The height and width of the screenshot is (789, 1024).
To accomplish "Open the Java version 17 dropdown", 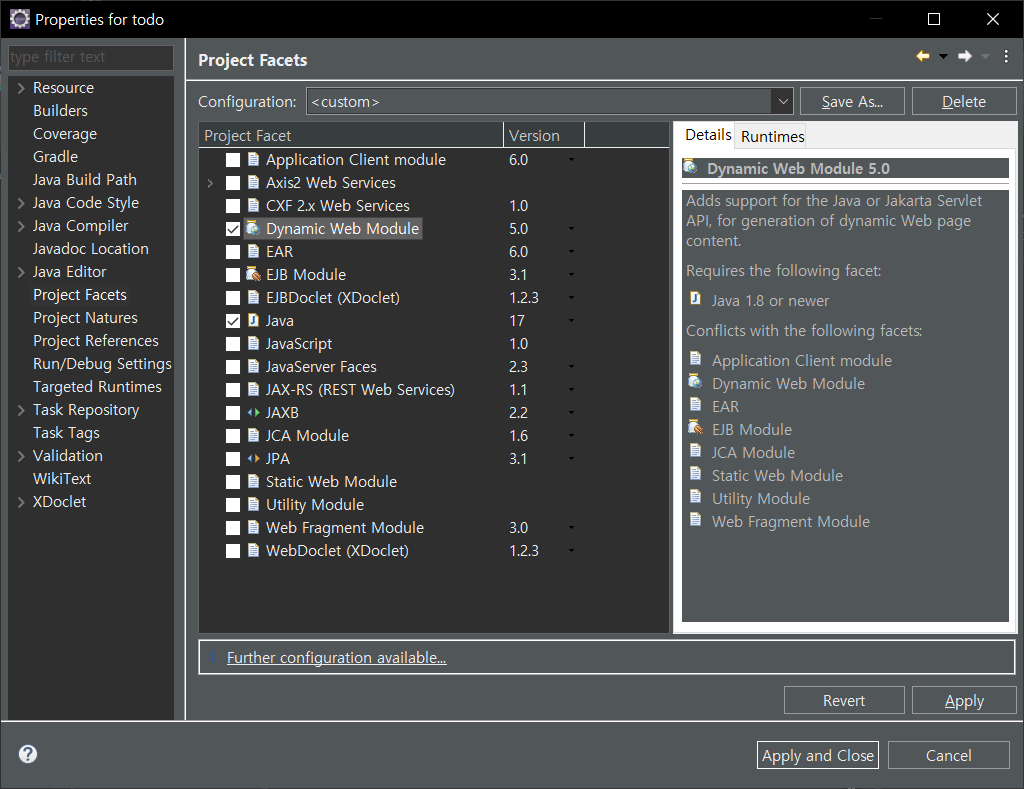I will pos(571,321).
